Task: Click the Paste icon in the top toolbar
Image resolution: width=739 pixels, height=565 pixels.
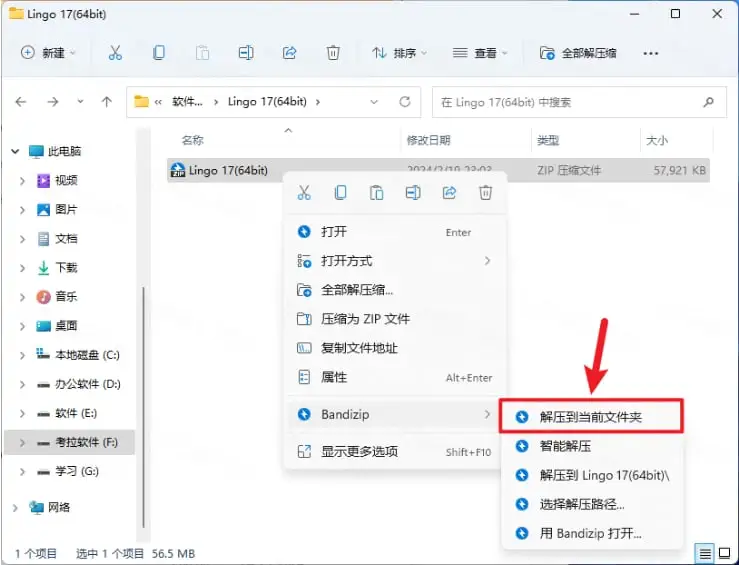Action: [x=202, y=53]
